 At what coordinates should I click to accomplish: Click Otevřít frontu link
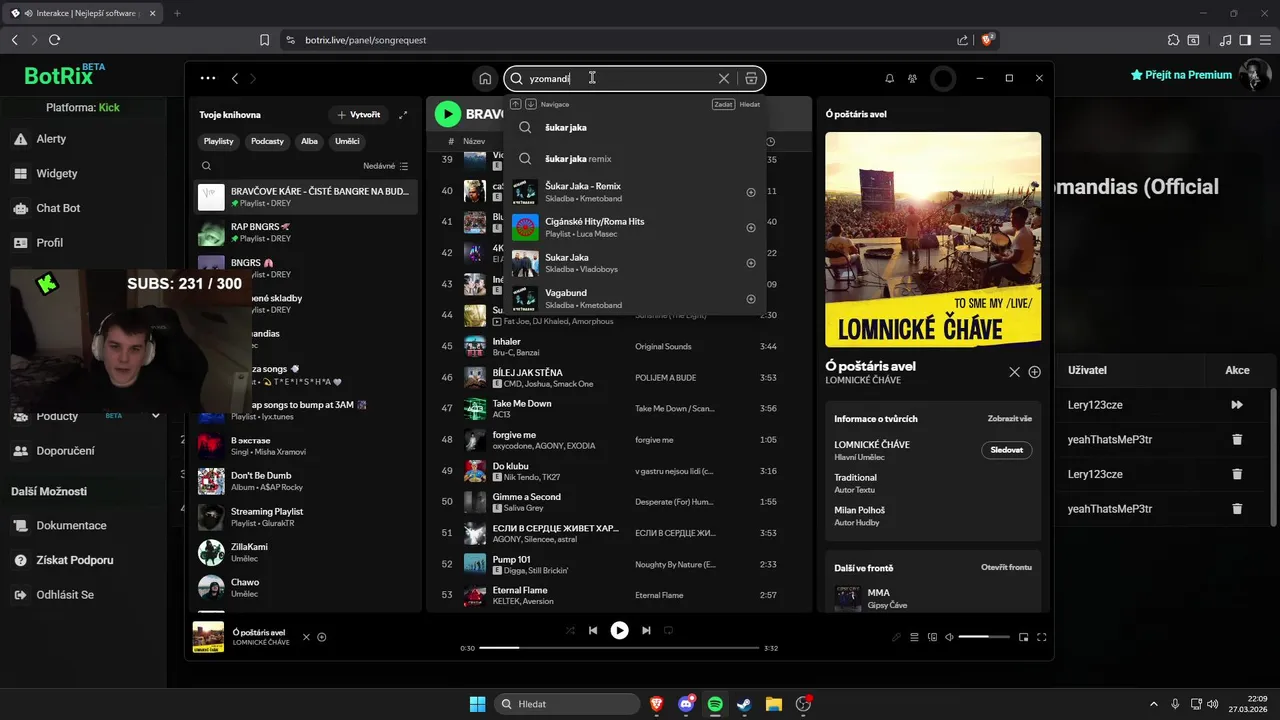pyautogui.click(x=1006, y=567)
